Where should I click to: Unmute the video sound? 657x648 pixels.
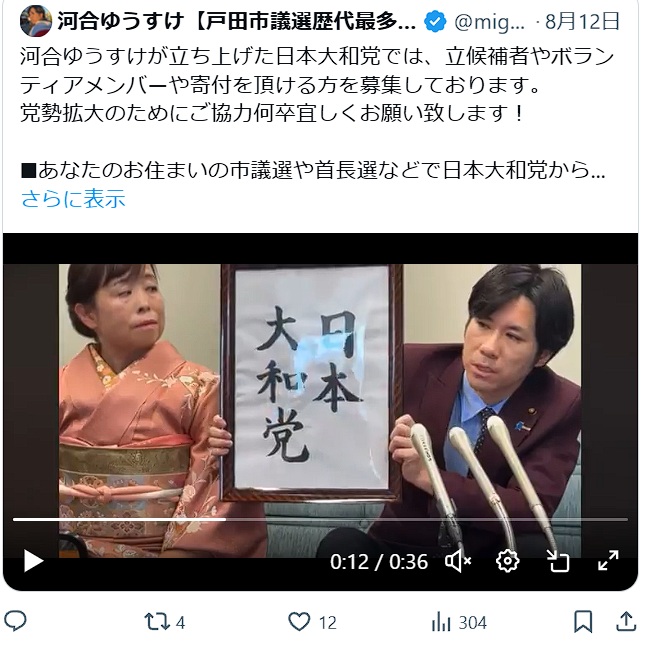pos(458,561)
